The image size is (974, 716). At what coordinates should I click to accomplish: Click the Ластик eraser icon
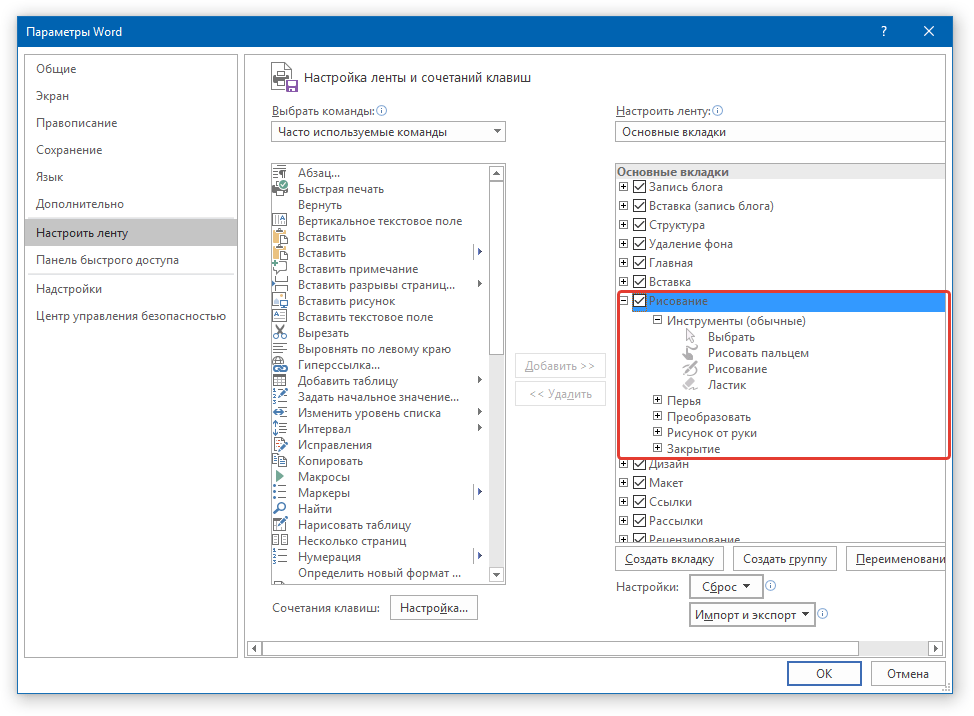point(689,385)
